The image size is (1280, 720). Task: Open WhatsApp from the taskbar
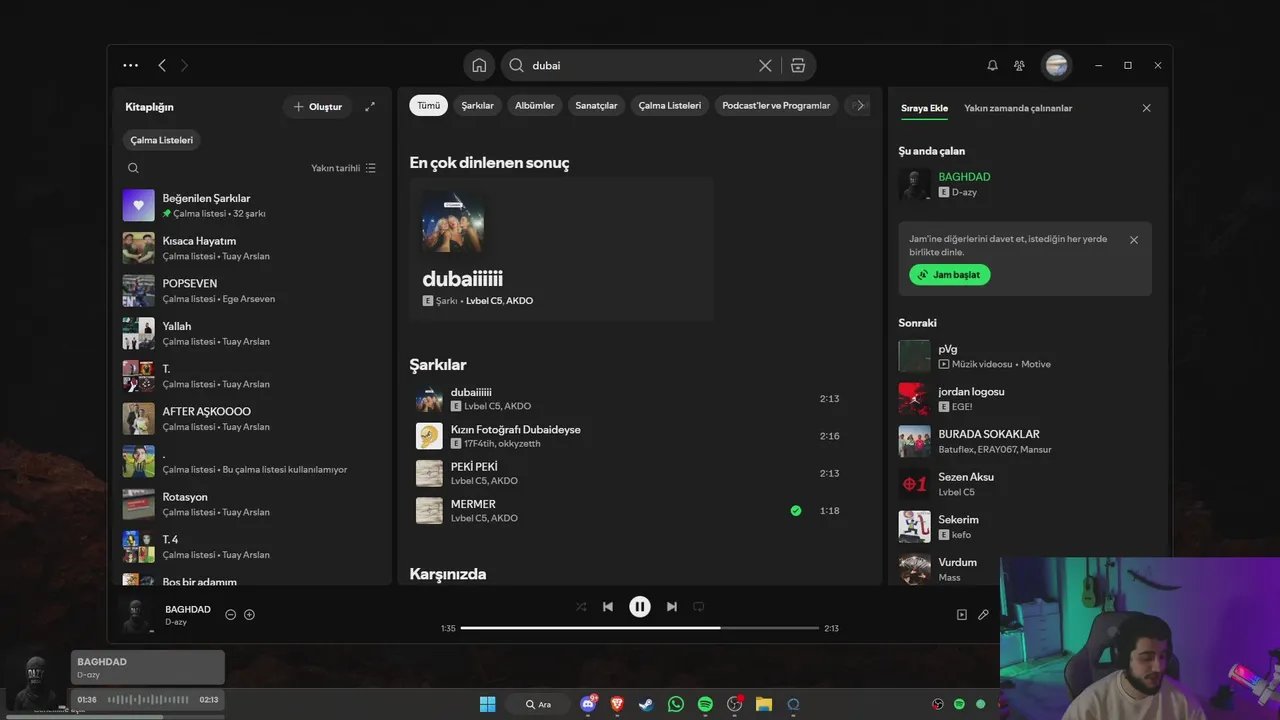pos(676,704)
